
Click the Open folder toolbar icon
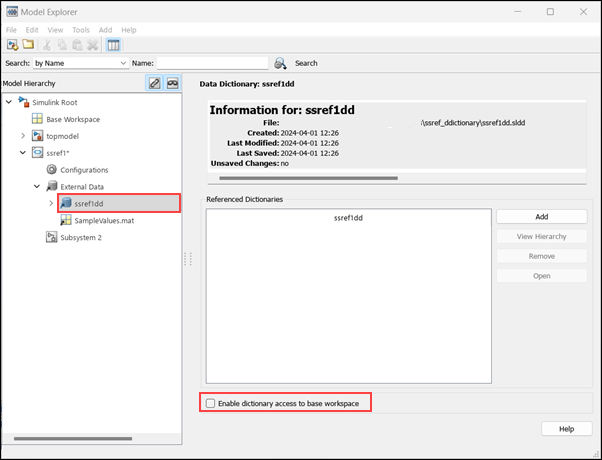[28, 45]
